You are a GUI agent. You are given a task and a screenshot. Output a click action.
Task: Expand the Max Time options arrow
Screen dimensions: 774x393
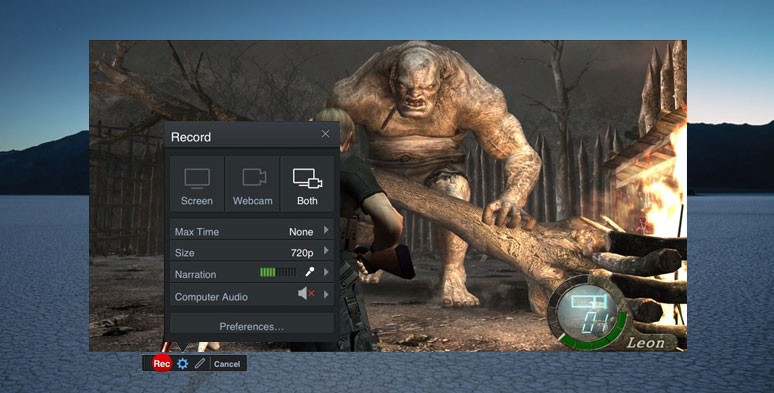click(x=326, y=230)
